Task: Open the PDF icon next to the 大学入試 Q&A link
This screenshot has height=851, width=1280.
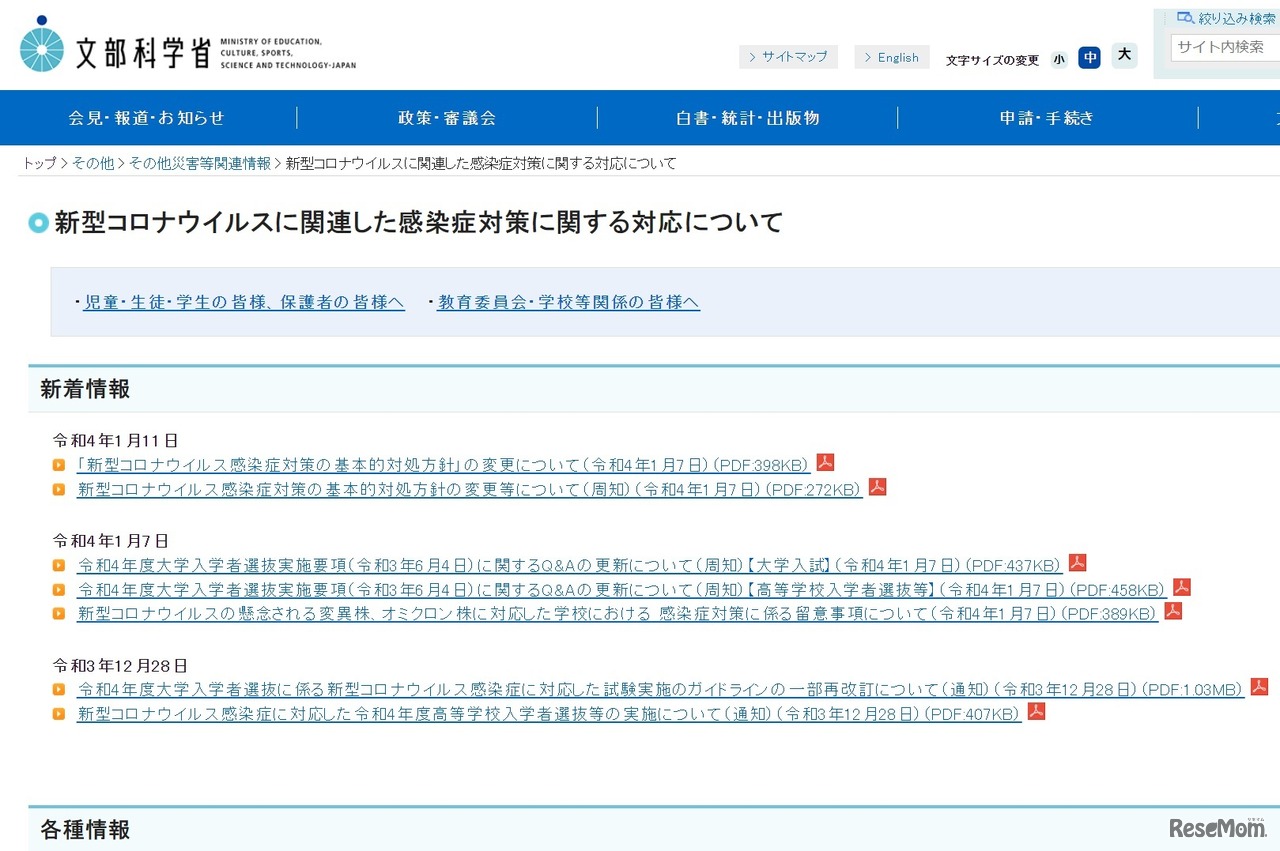Action: tap(1076, 562)
